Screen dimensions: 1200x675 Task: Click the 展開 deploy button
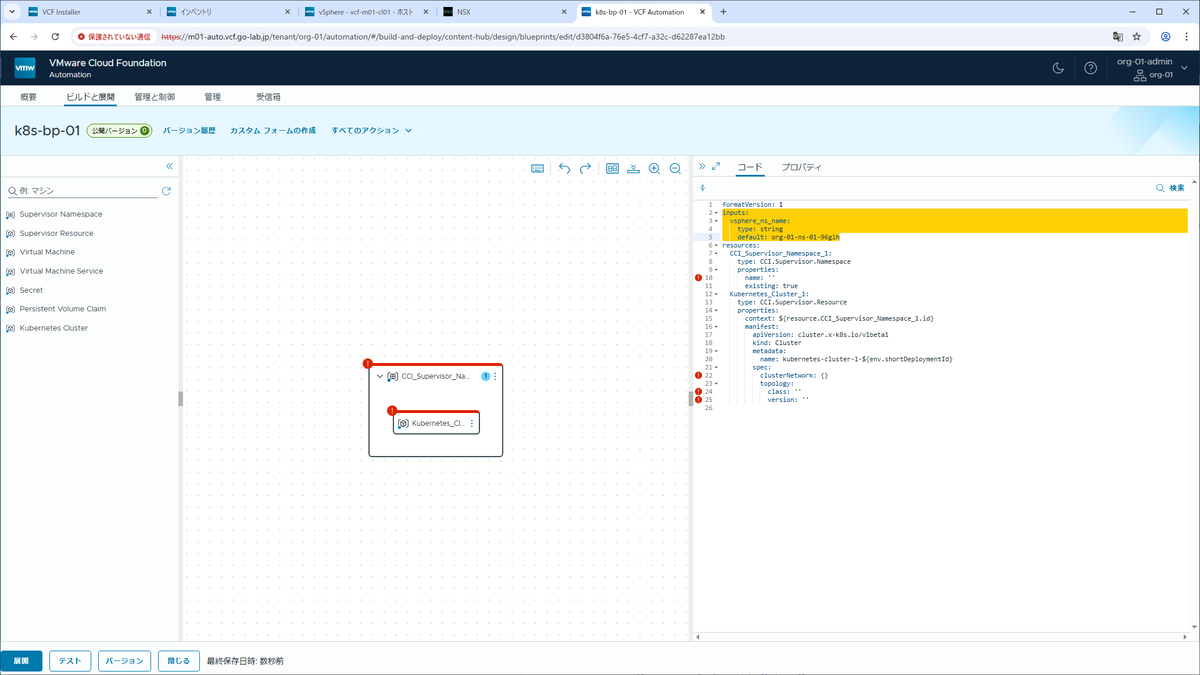pos(21,661)
